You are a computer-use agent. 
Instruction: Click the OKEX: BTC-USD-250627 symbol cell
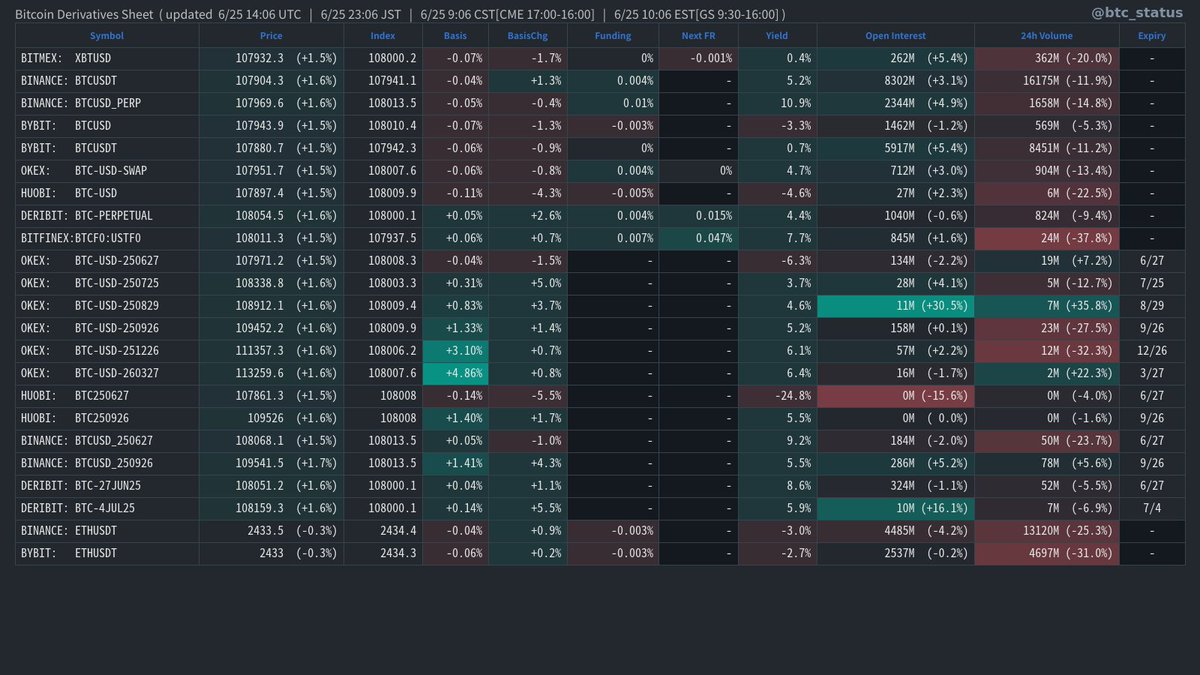click(x=107, y=261)
